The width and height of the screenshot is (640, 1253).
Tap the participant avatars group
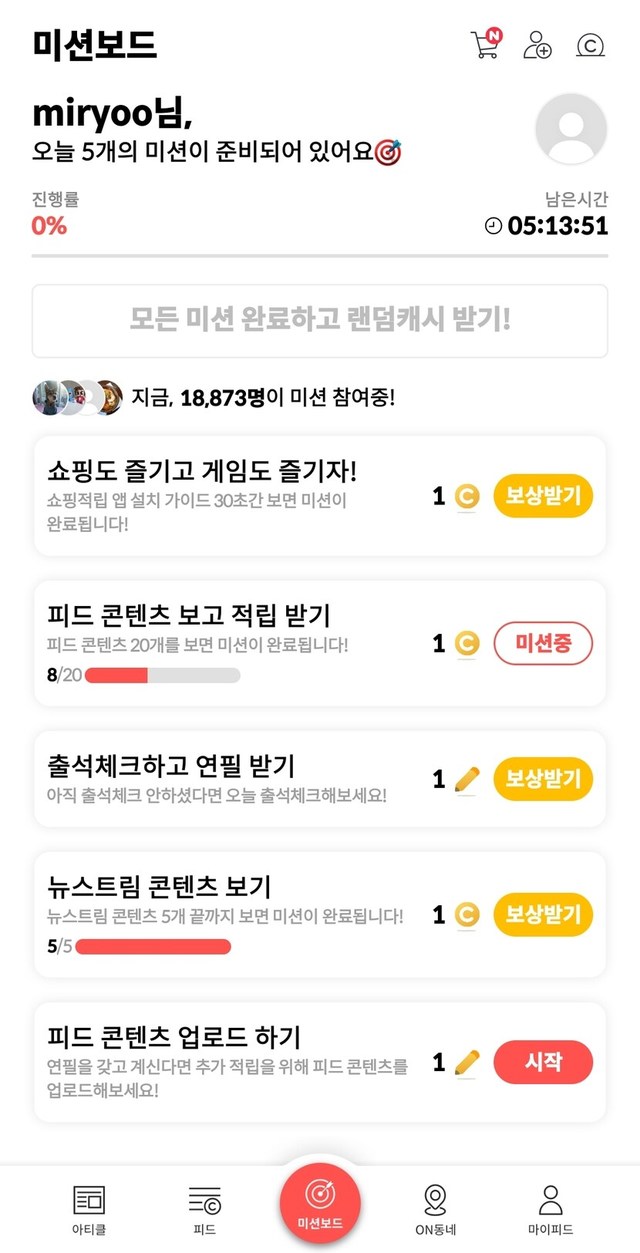(x=77, y=397)
